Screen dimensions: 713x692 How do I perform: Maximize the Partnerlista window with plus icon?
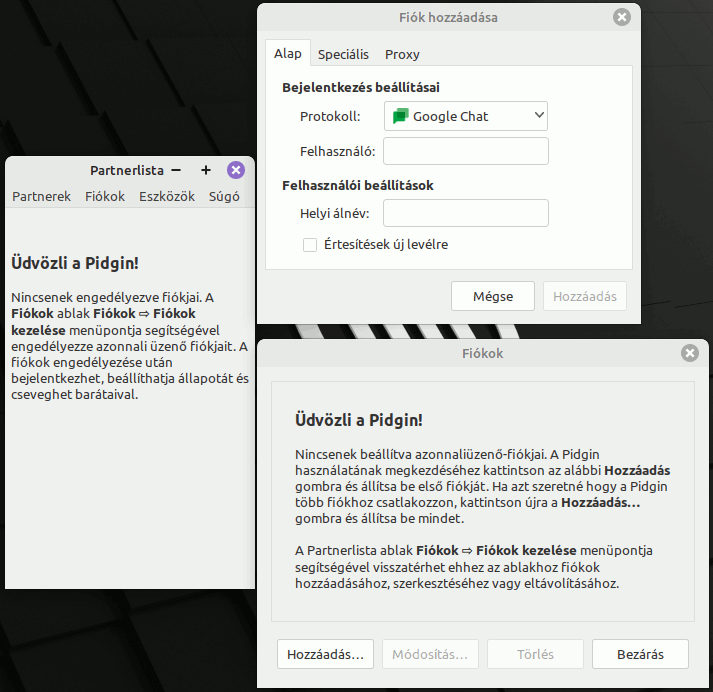(x=206, y=170)
